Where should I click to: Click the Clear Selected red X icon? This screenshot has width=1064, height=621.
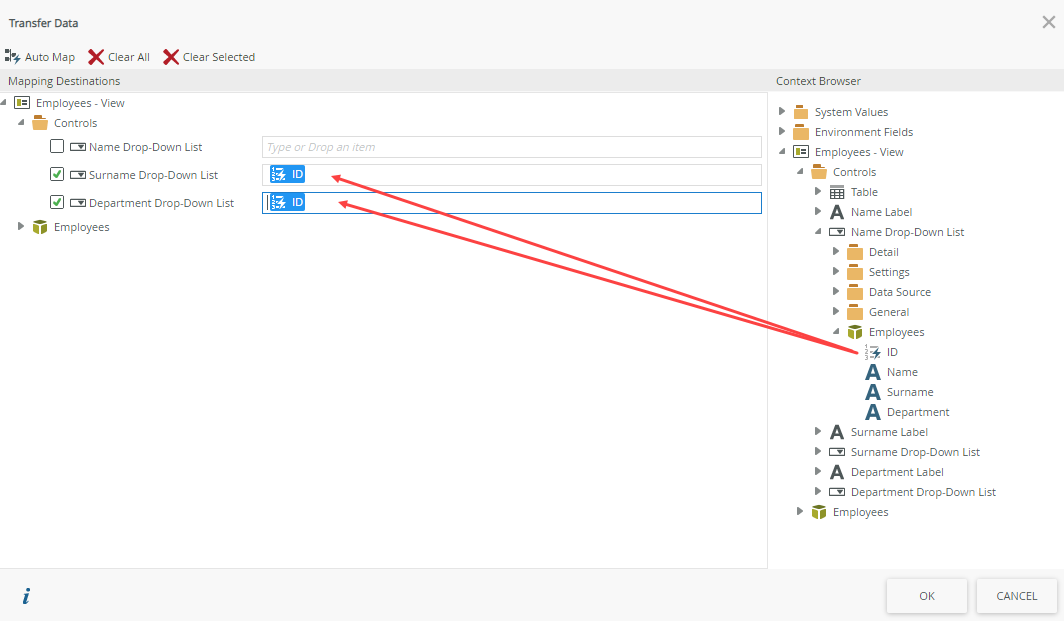[171, 57]
